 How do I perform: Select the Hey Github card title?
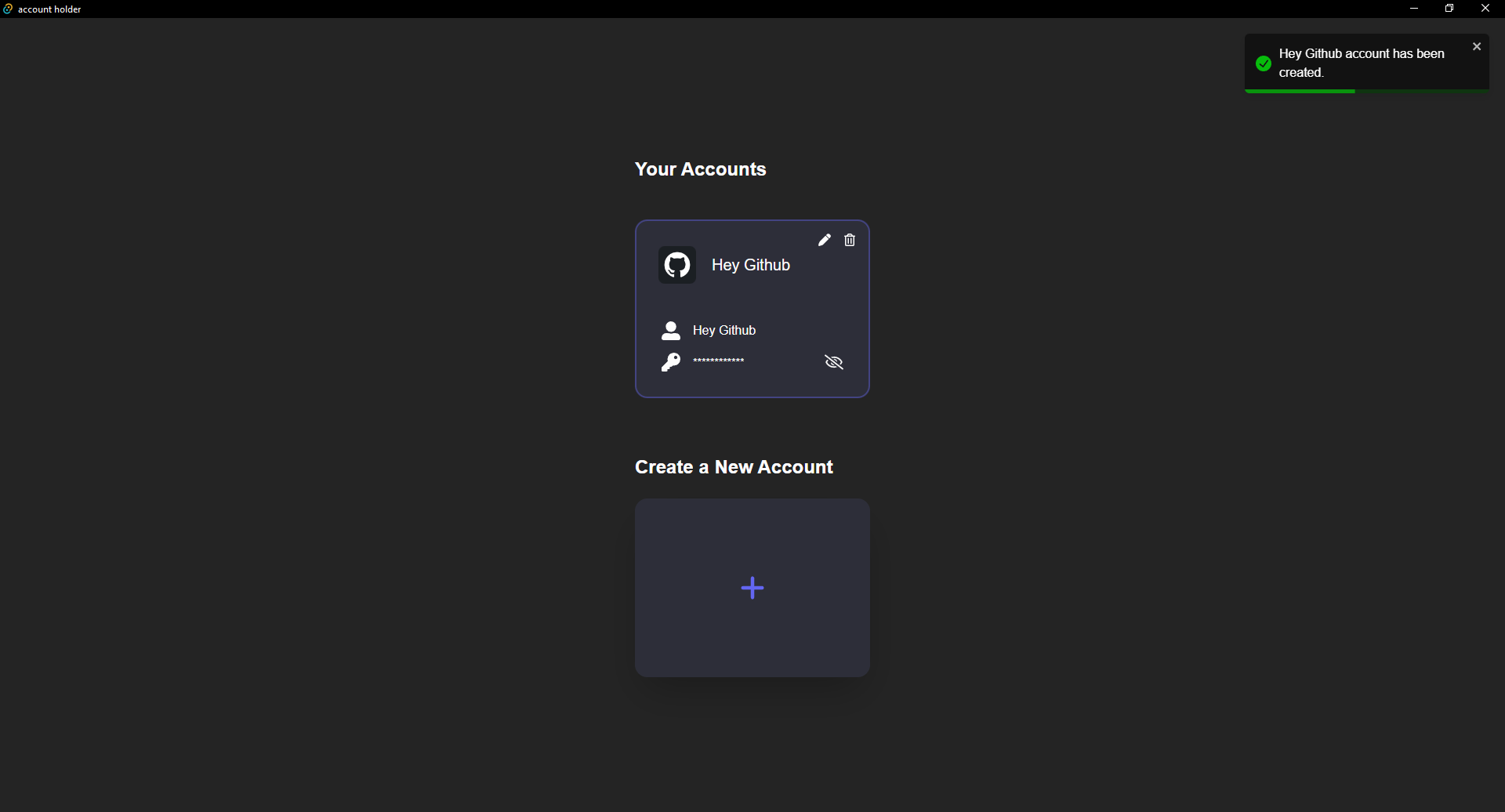(x=751, y=265)
